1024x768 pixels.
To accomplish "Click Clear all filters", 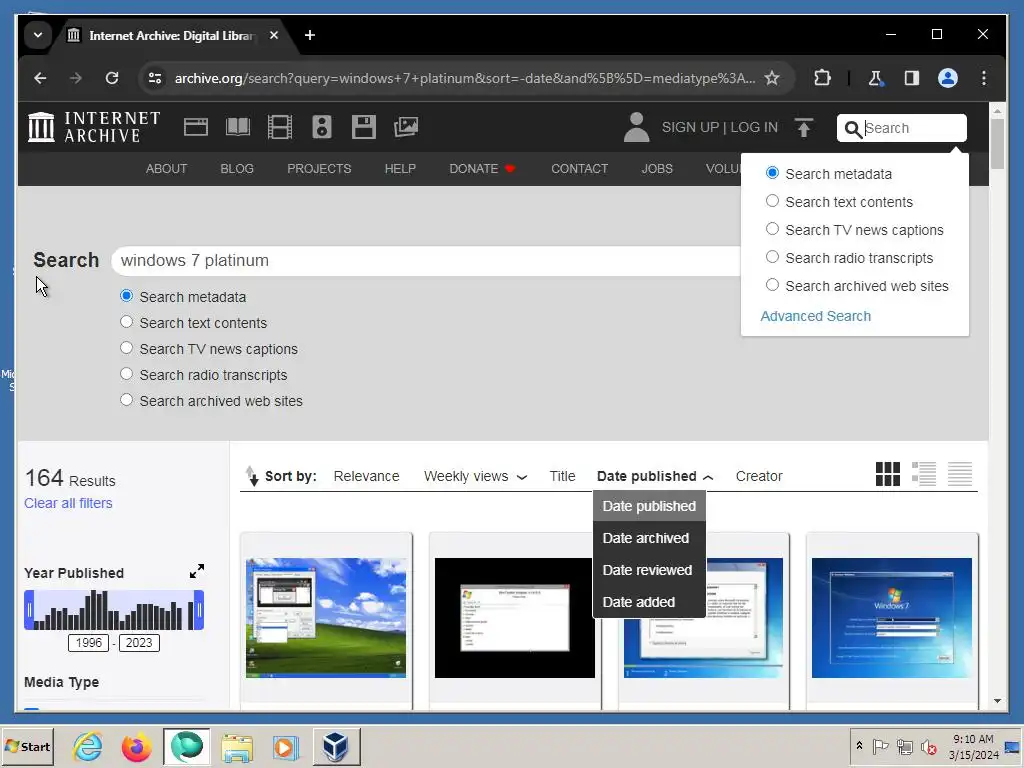I will [x=69, y=503].
